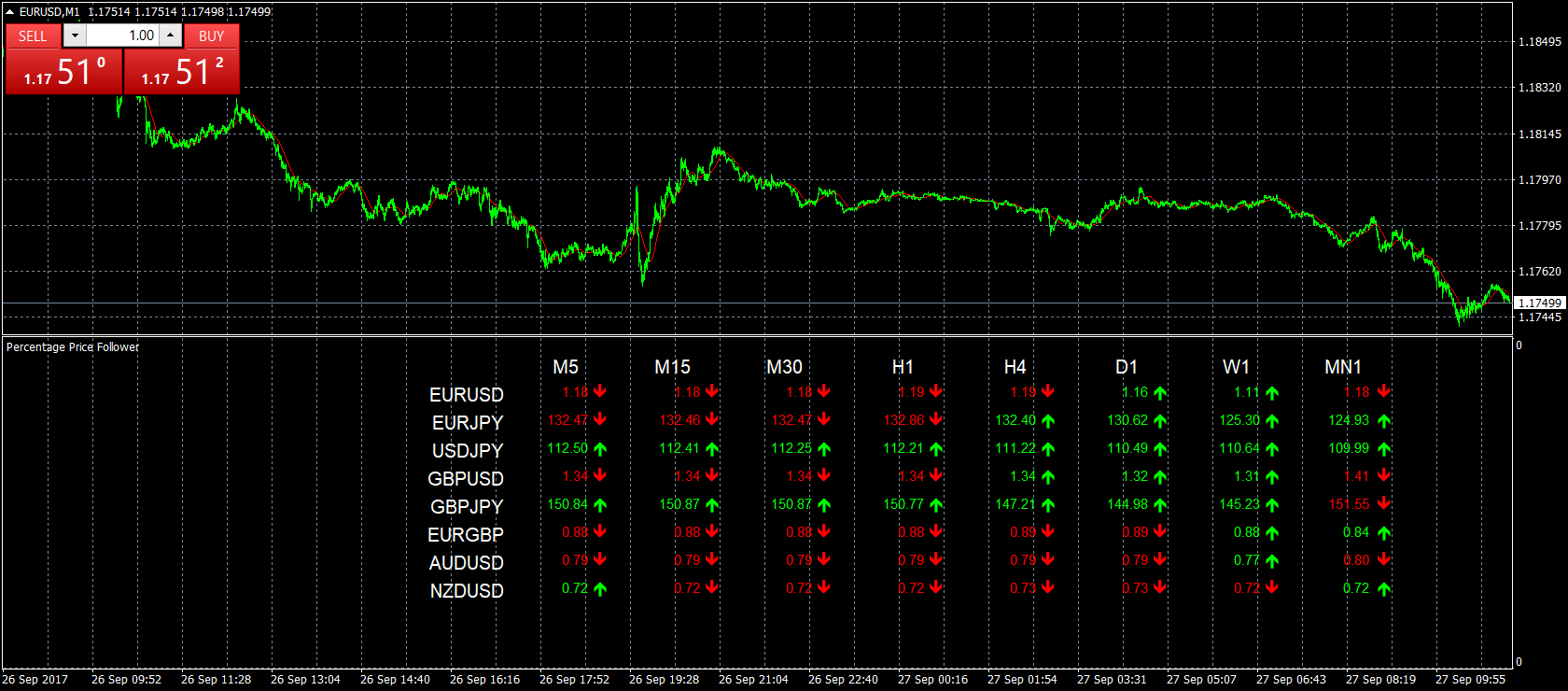1568x691 pixels.
Task: Click the GBPUSD row label
Action: click(466, 479)
